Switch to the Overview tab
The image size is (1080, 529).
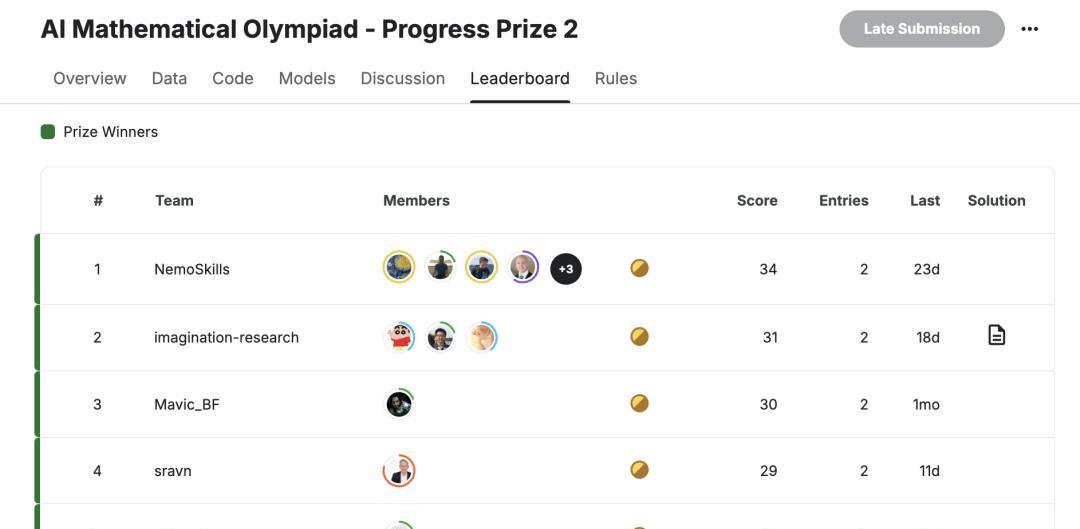(90, 79)
